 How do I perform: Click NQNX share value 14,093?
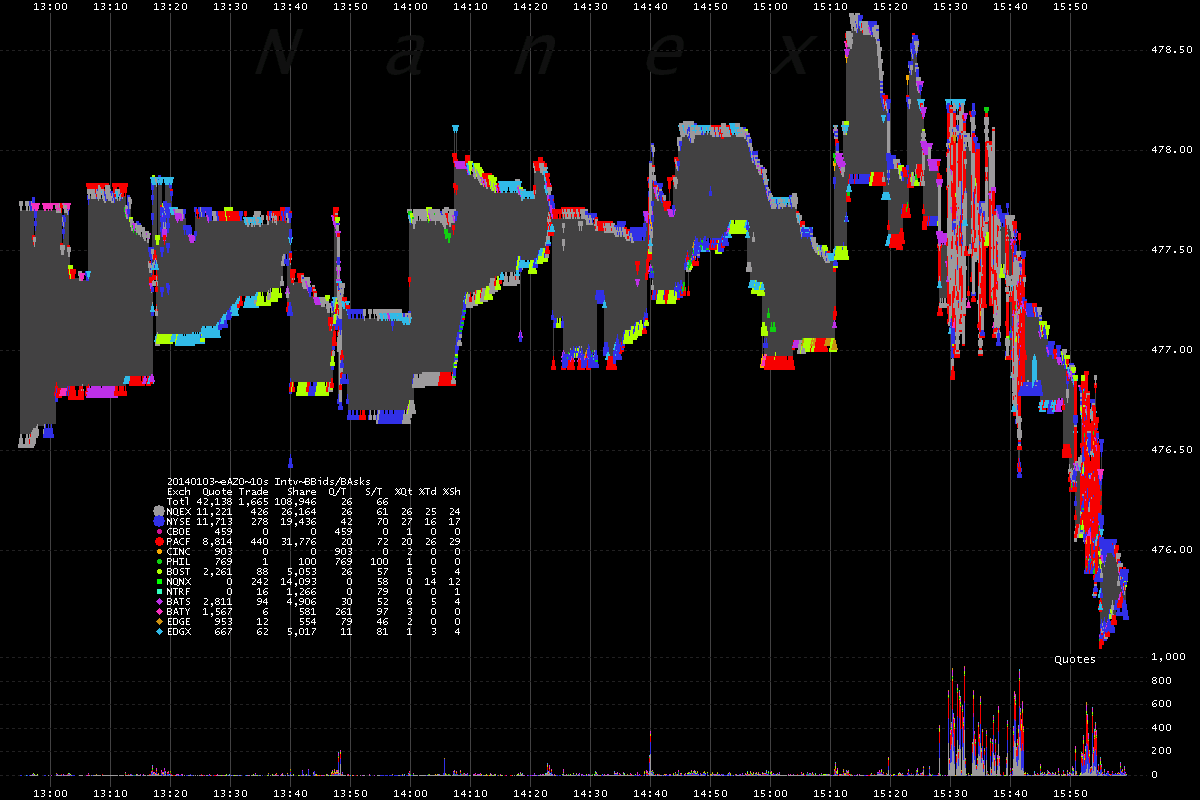[x=298, y=581]
